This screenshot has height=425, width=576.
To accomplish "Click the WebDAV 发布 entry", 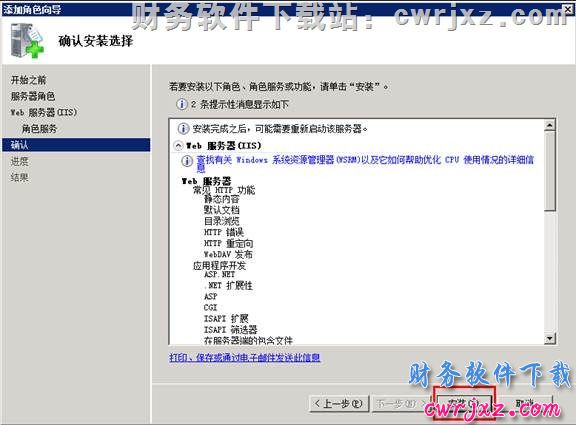I will click(228, 254).
